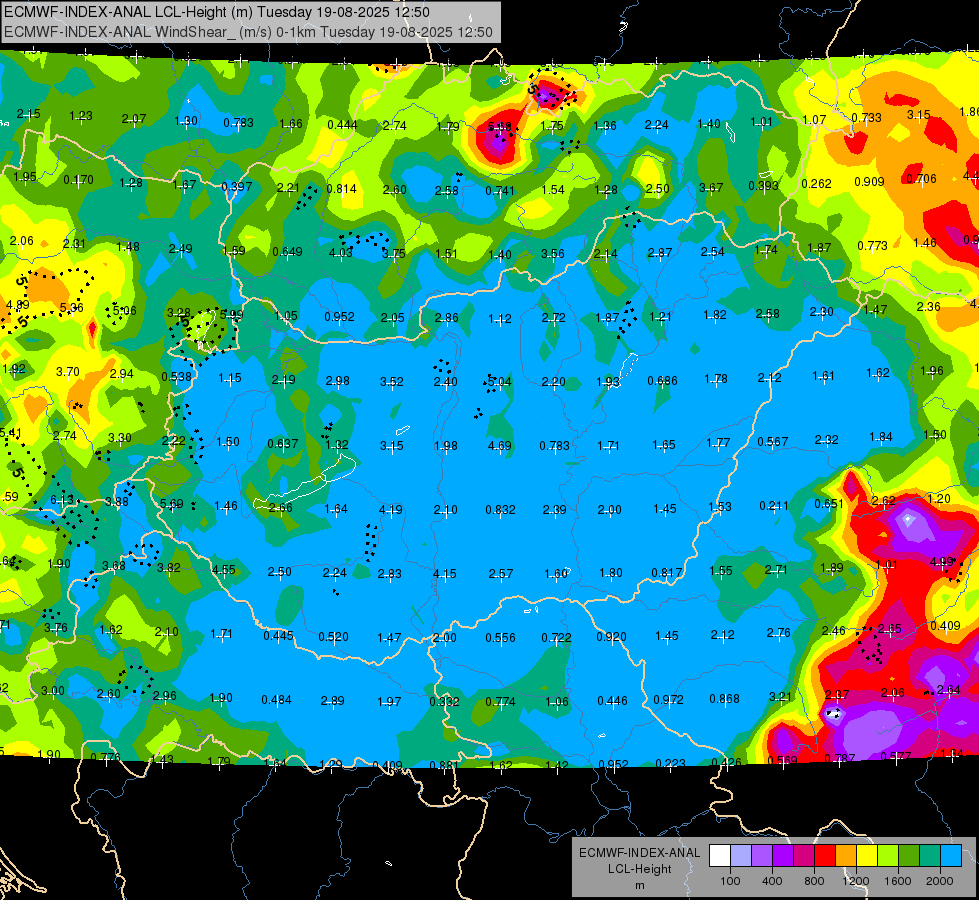This screenshot has width=979, height=900.
Task: Click grid value 0.817
Action: [x=667, y=573]
